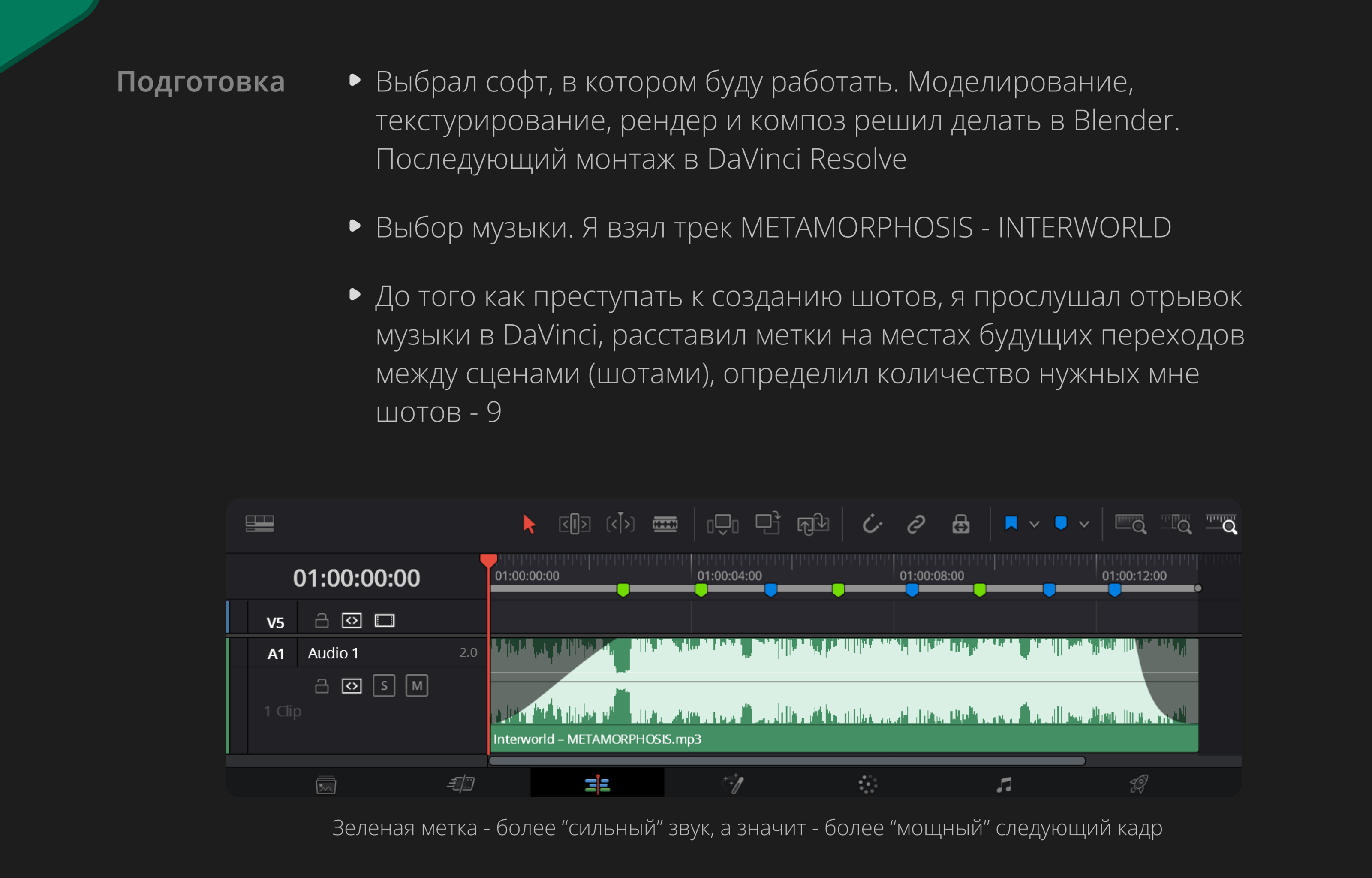Click the first green timeline marker
The image size is (1372, 878).
623,590
